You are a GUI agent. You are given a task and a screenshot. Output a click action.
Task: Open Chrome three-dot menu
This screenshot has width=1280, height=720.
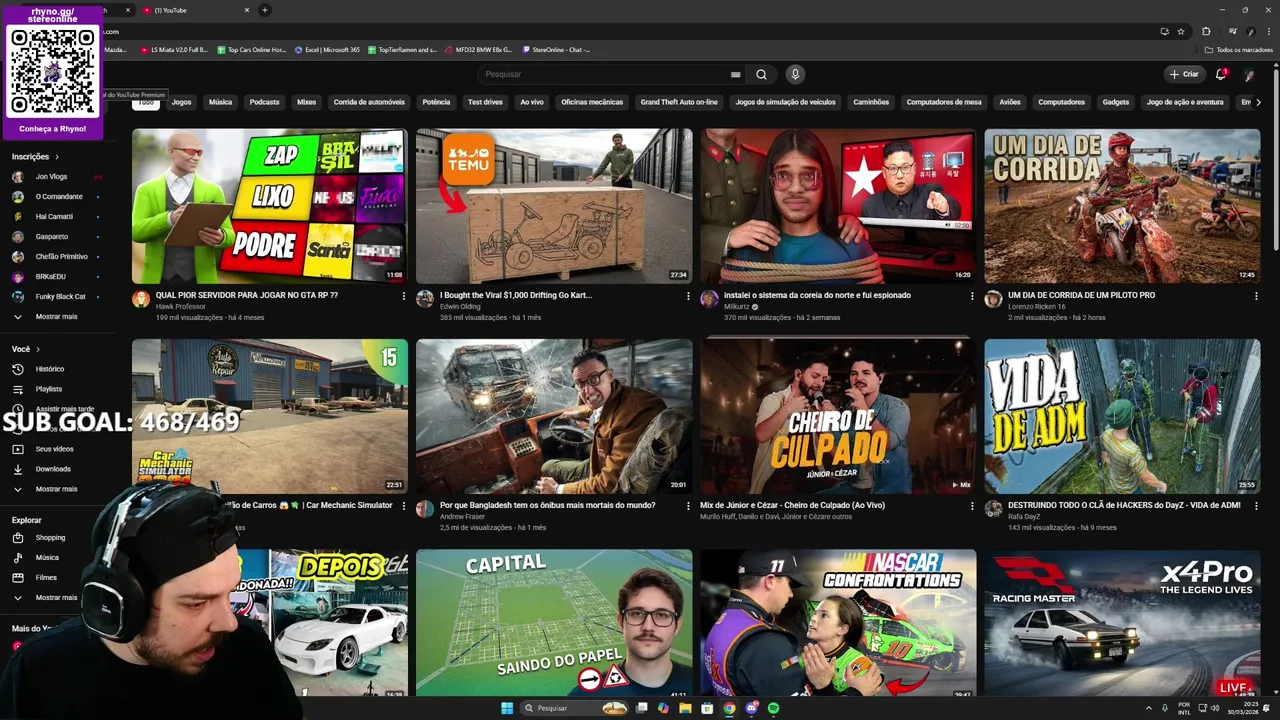1267,31
